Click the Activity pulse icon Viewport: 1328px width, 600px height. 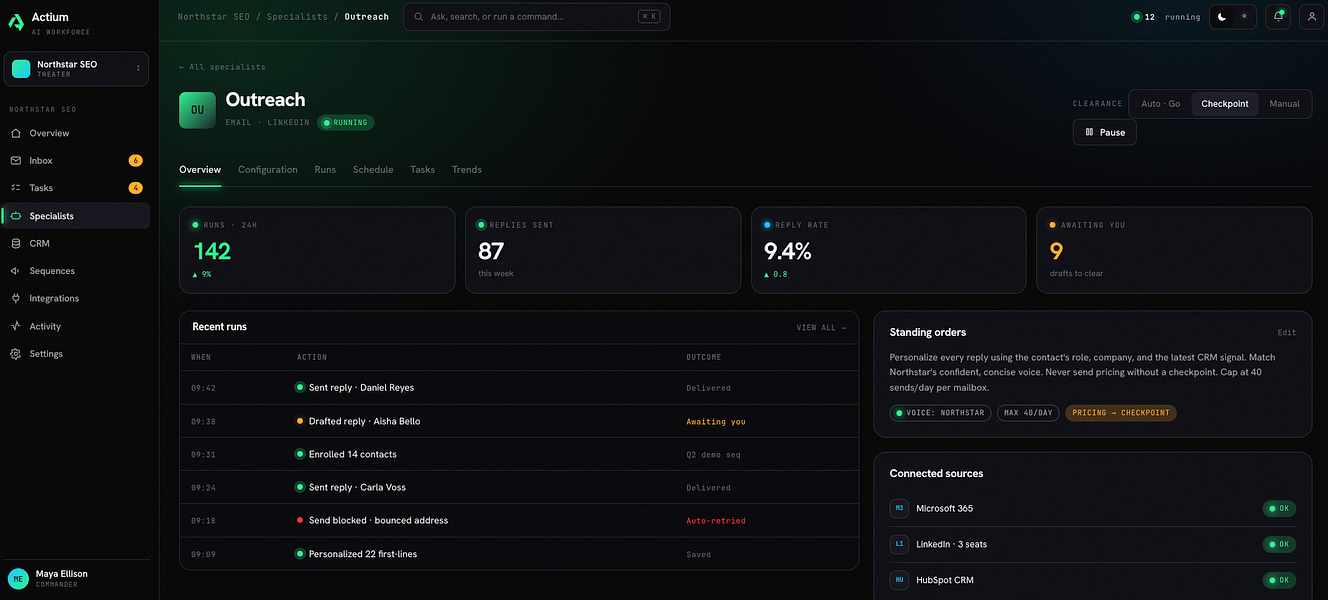(16, 326)
